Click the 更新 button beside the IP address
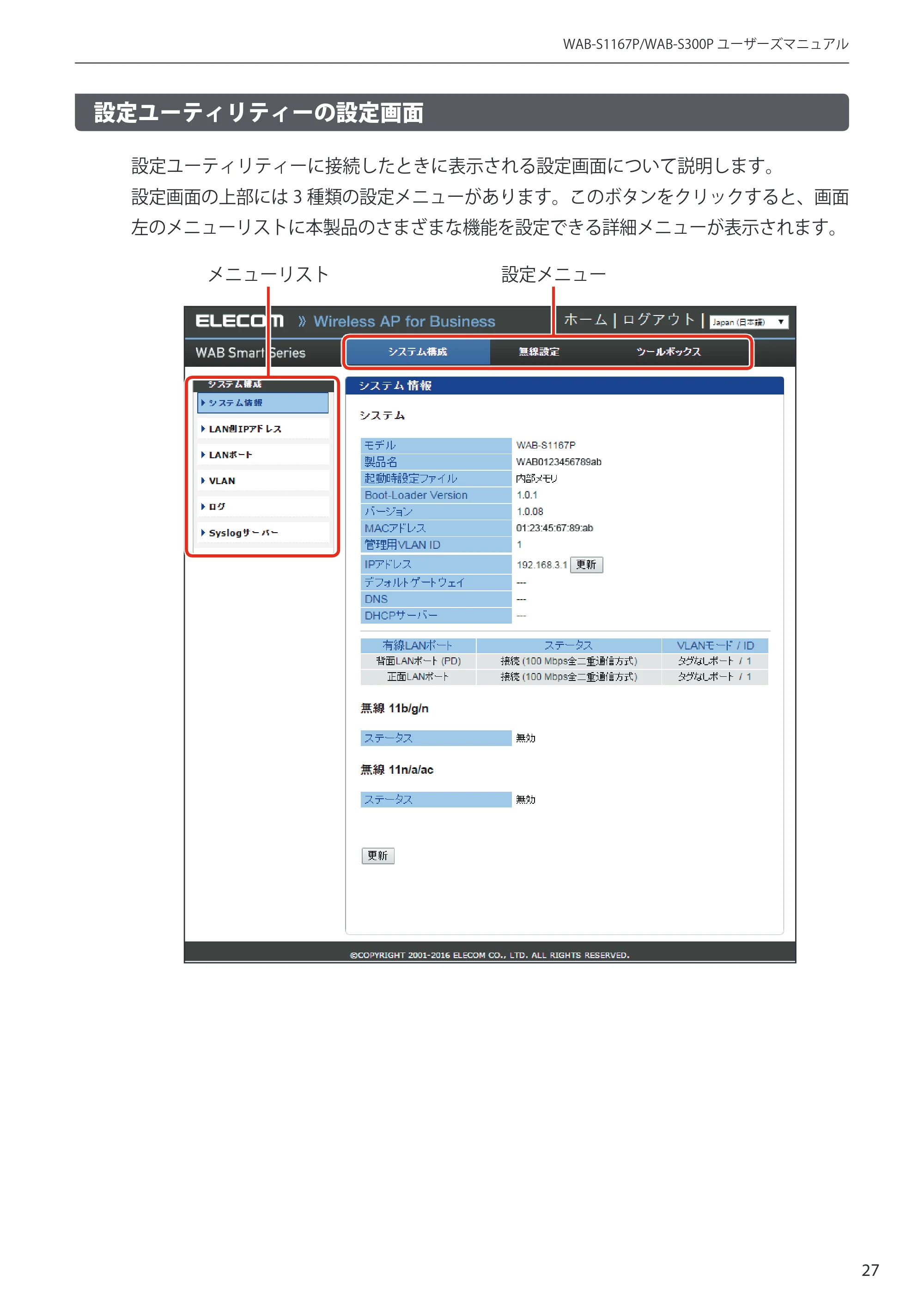 pos(586,564)
